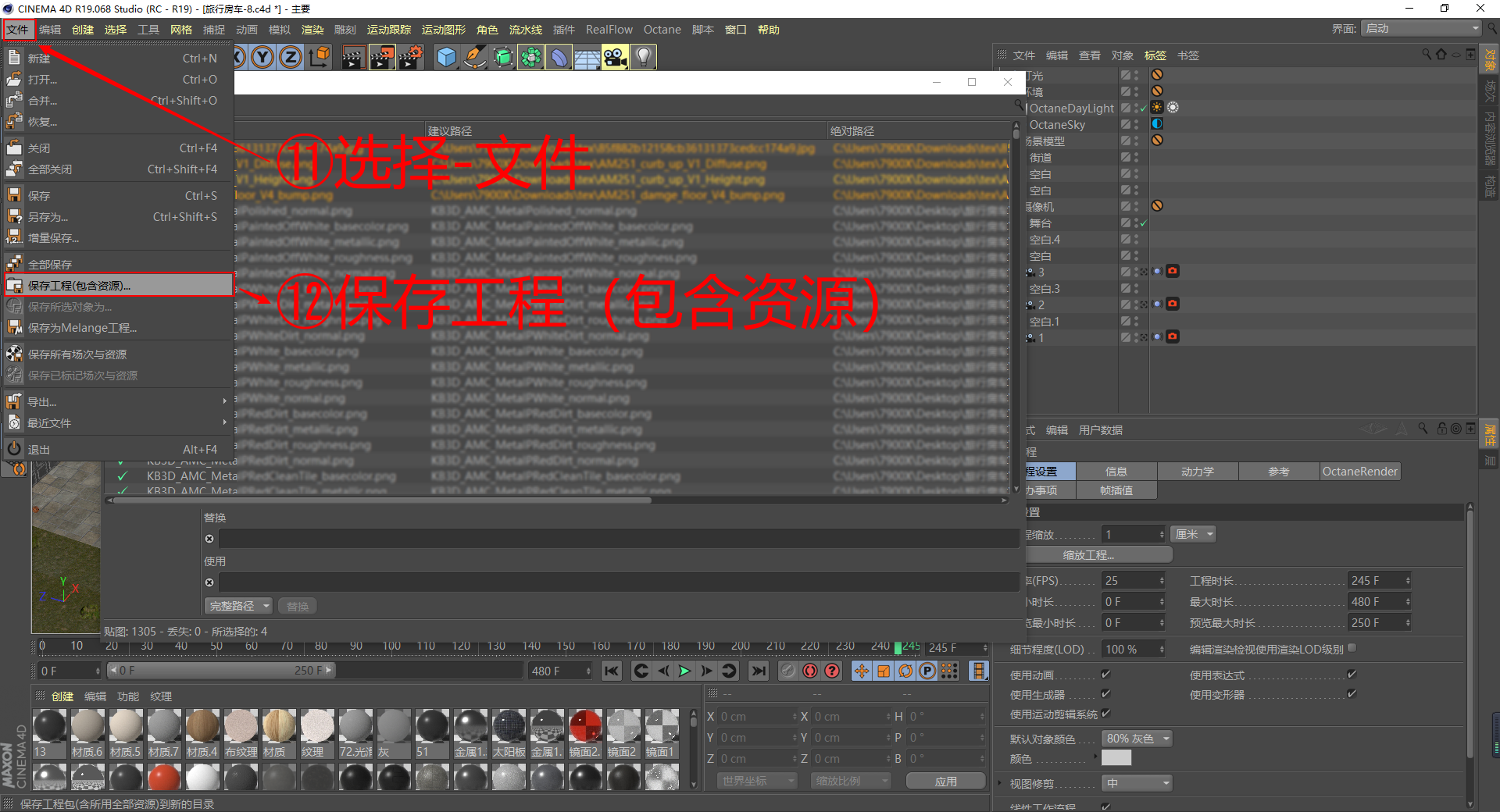
Task: Toggle the Z axis lock icon
Action: pyautogui.click(x=291, y=57)
